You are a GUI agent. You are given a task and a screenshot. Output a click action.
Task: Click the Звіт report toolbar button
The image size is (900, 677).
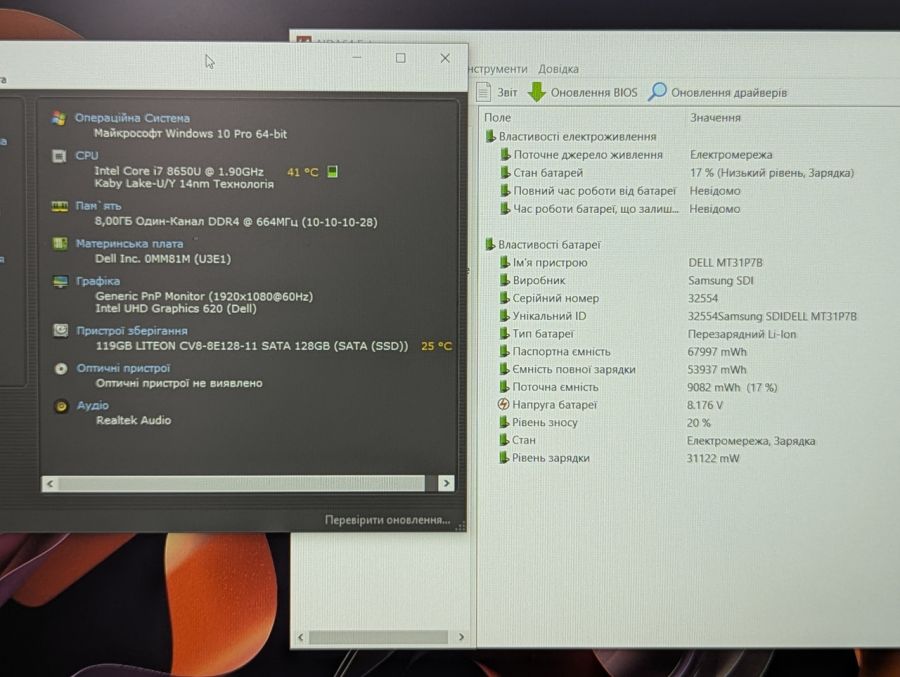coord(497,92)
